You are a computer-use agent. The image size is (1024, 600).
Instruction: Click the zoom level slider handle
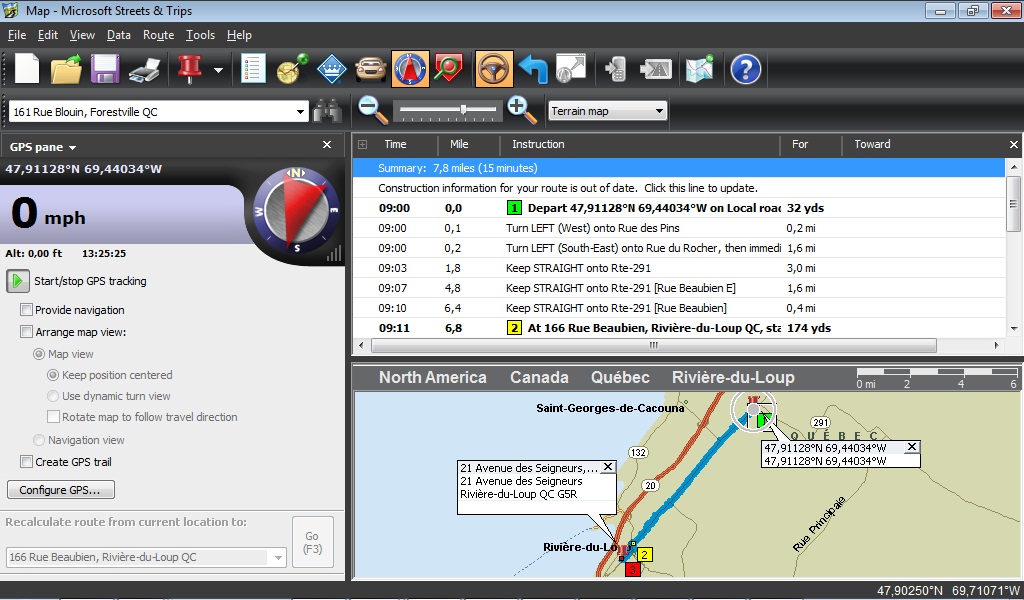point(463,109)
